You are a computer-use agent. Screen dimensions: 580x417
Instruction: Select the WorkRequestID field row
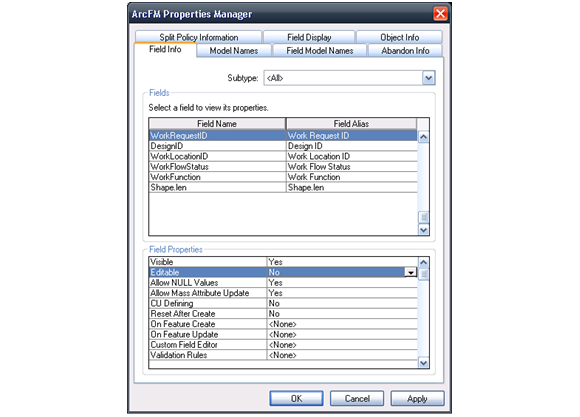283,135
